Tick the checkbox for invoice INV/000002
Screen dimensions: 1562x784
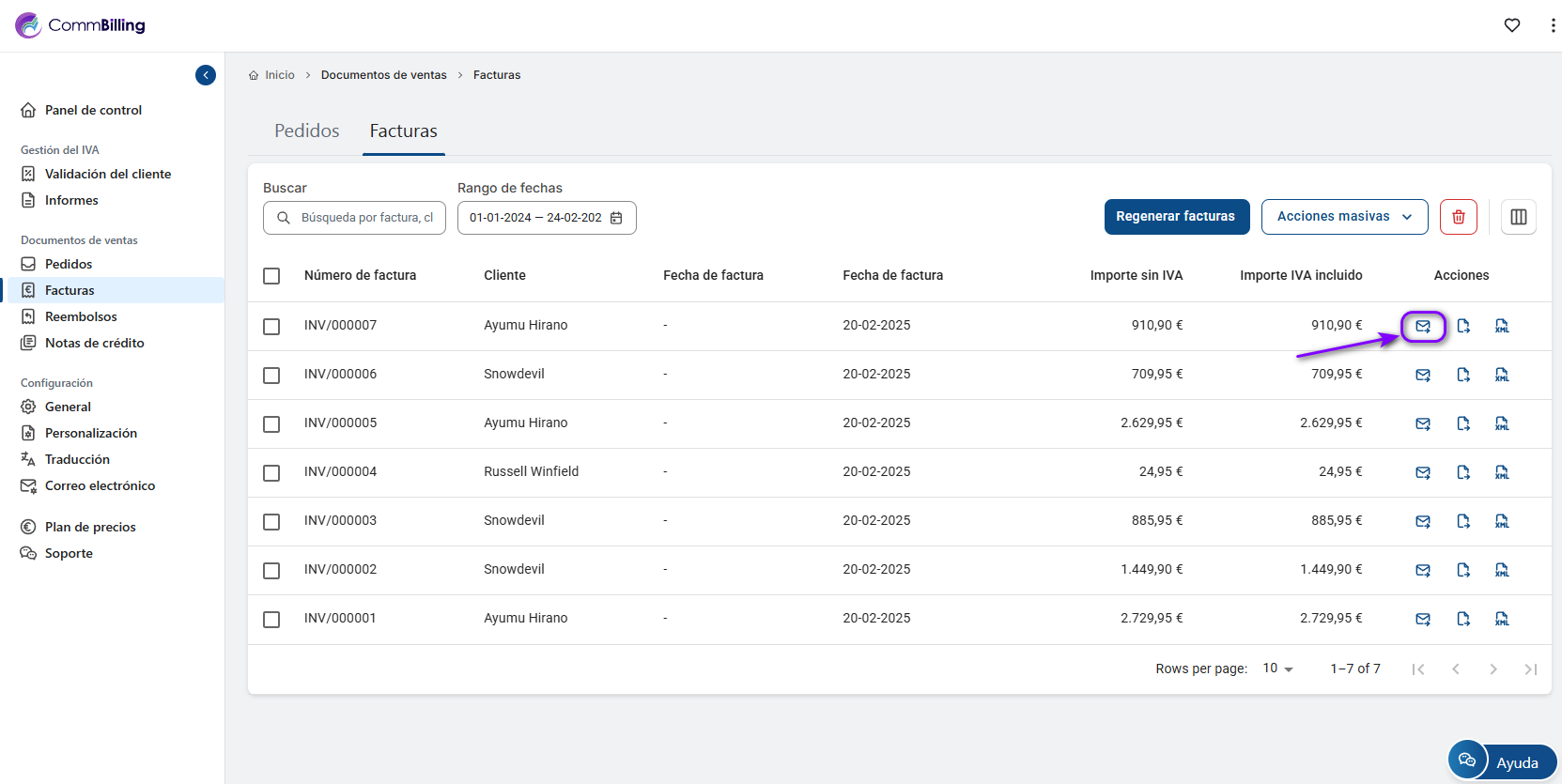point(271,571)
